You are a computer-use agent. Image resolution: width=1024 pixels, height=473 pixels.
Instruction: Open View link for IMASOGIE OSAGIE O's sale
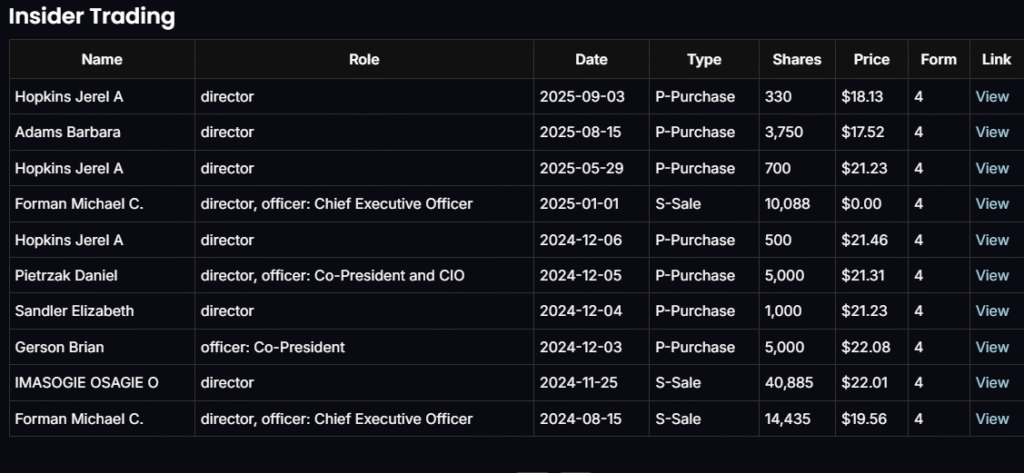click(992, 383)
